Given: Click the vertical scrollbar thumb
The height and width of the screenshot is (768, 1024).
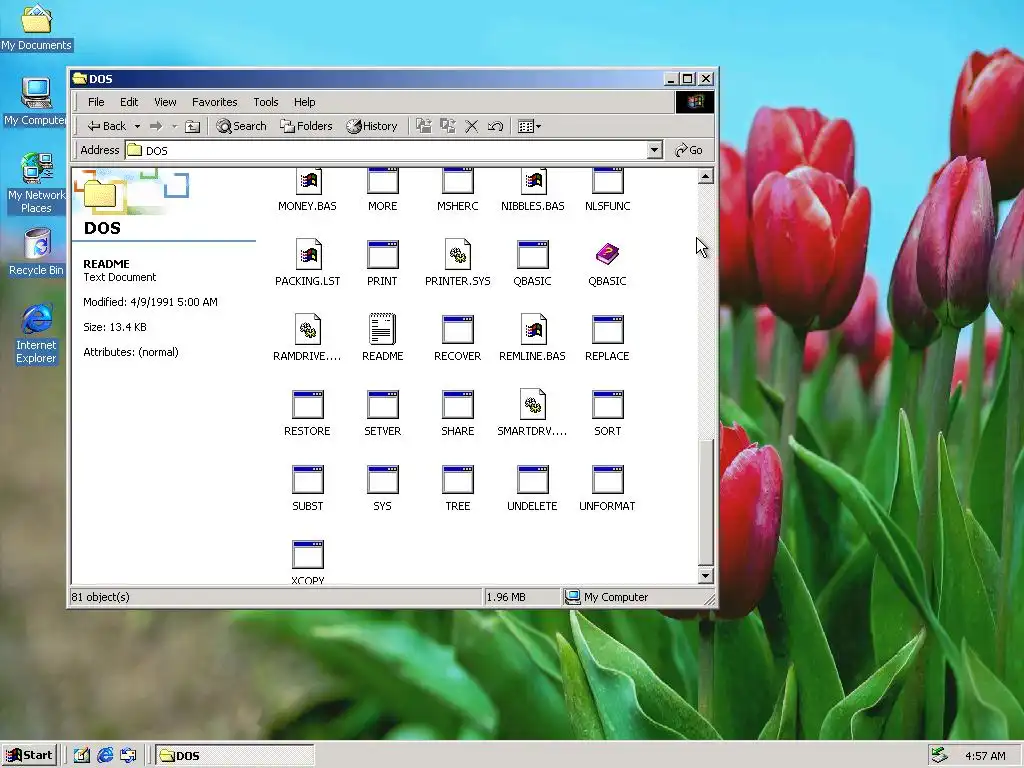Looking at the screenshot, I should pos(705,502).
